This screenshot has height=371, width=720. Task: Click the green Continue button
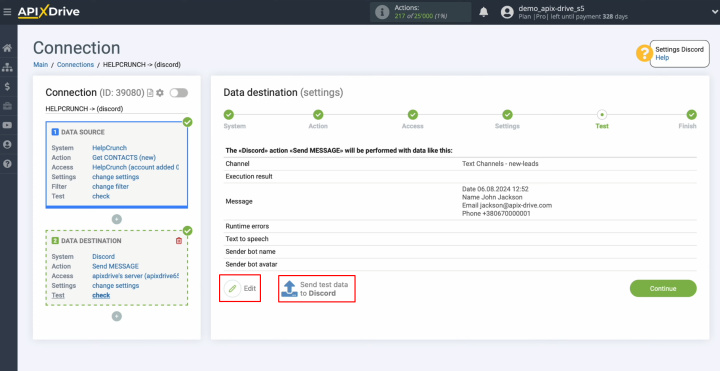(663, 288)
